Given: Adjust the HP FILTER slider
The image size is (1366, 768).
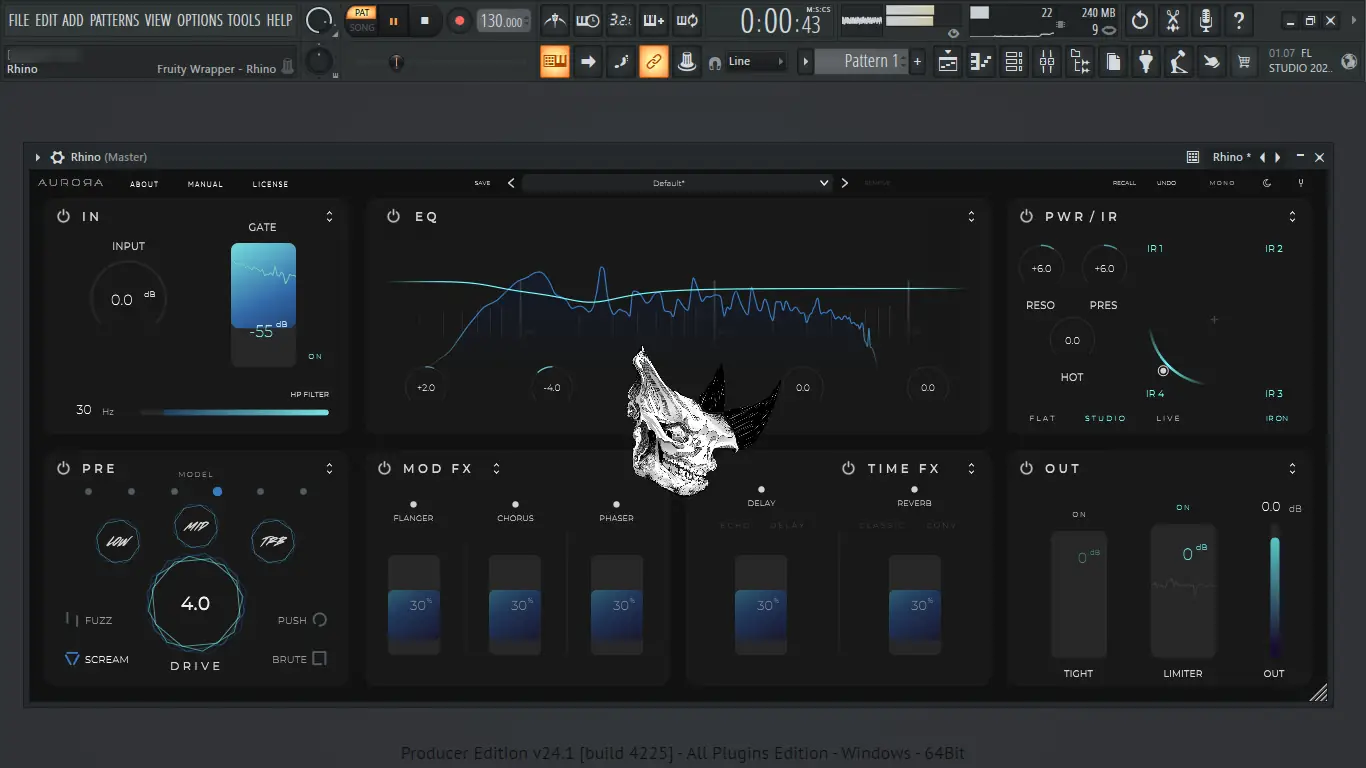Looking at the screenshot, I should tap(234, 411).
